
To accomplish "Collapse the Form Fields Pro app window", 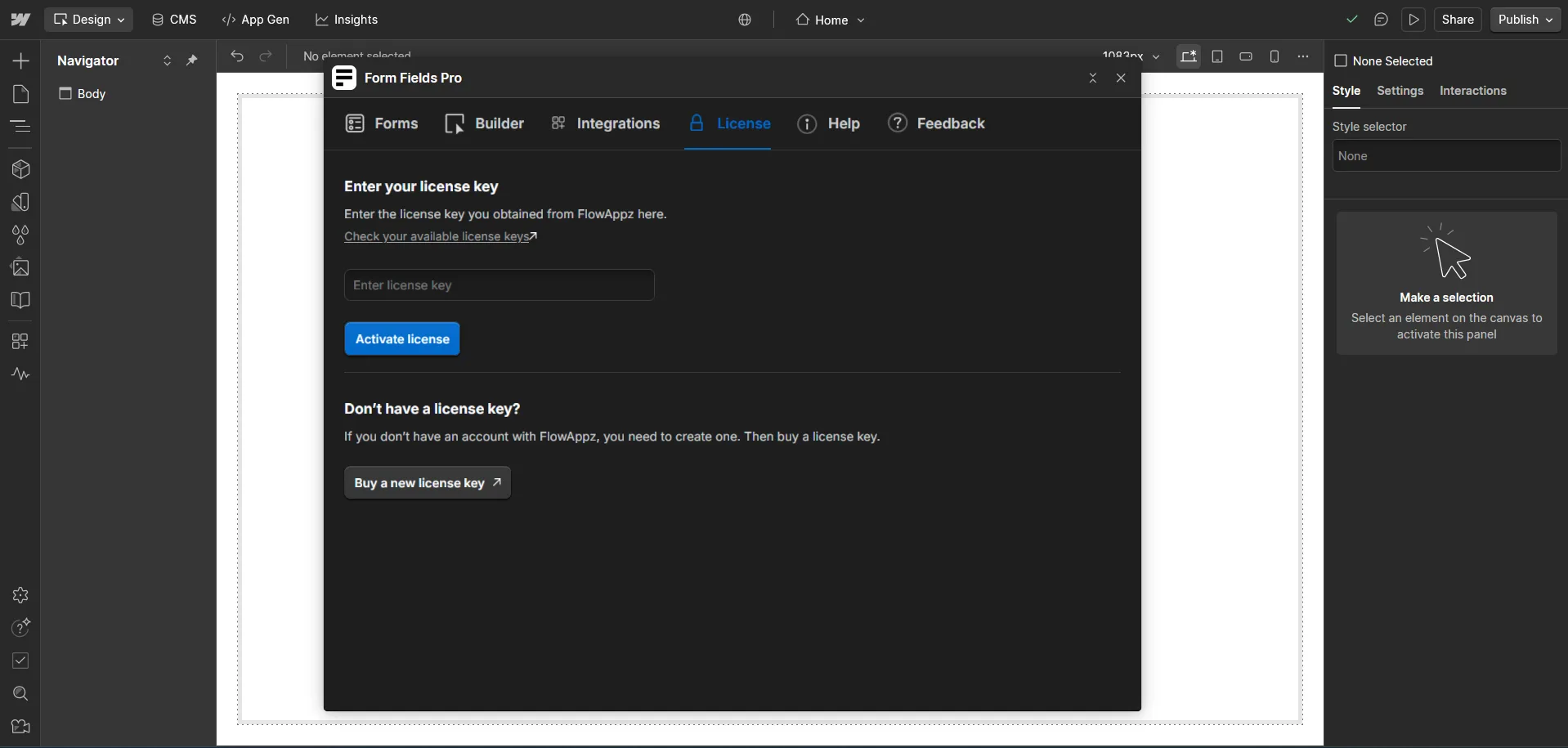I will point(1093,78).
